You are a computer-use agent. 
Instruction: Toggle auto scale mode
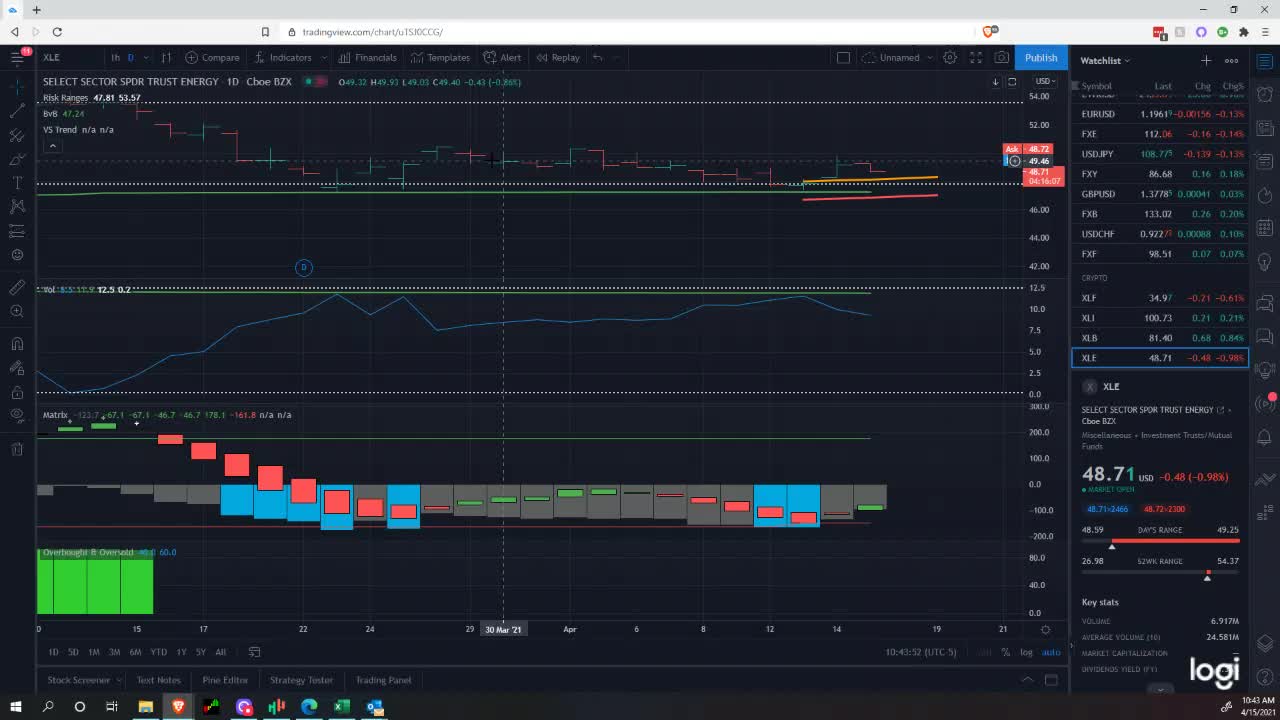point(1051,652)
